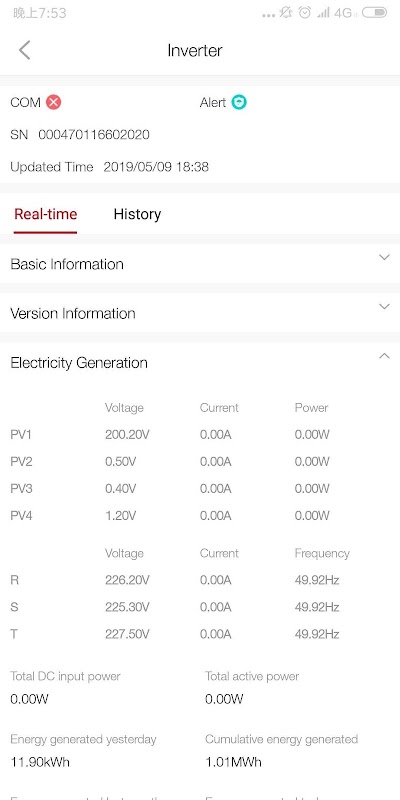Switch to the History tab
Screen dimensions: 400x800
[x=137, y=214]
